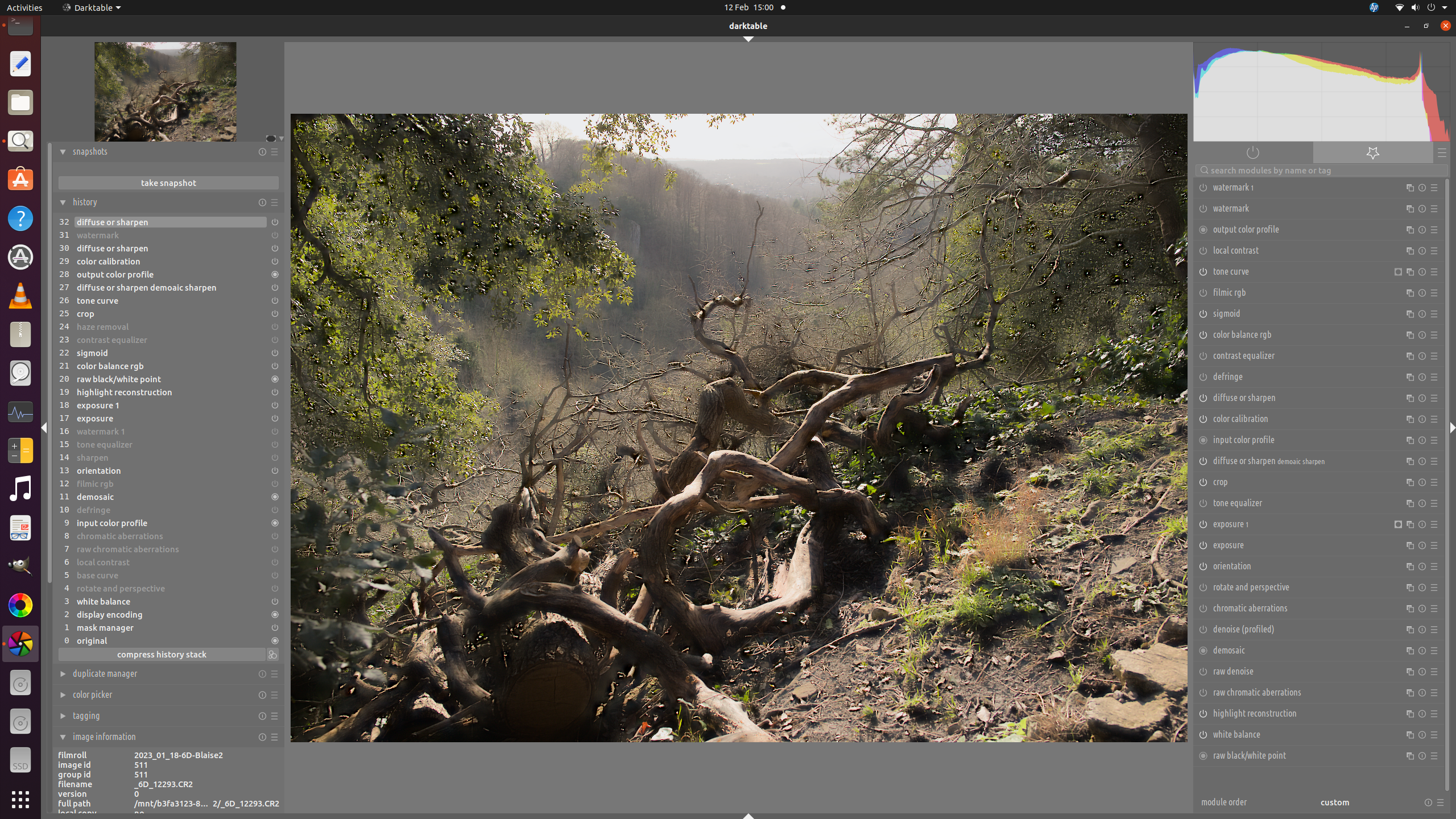The width and height of the screenshot is (1456, 819).
Task: Open presets menu of snapshots panel
Action: pyautogui.click(x=274, y=152)
